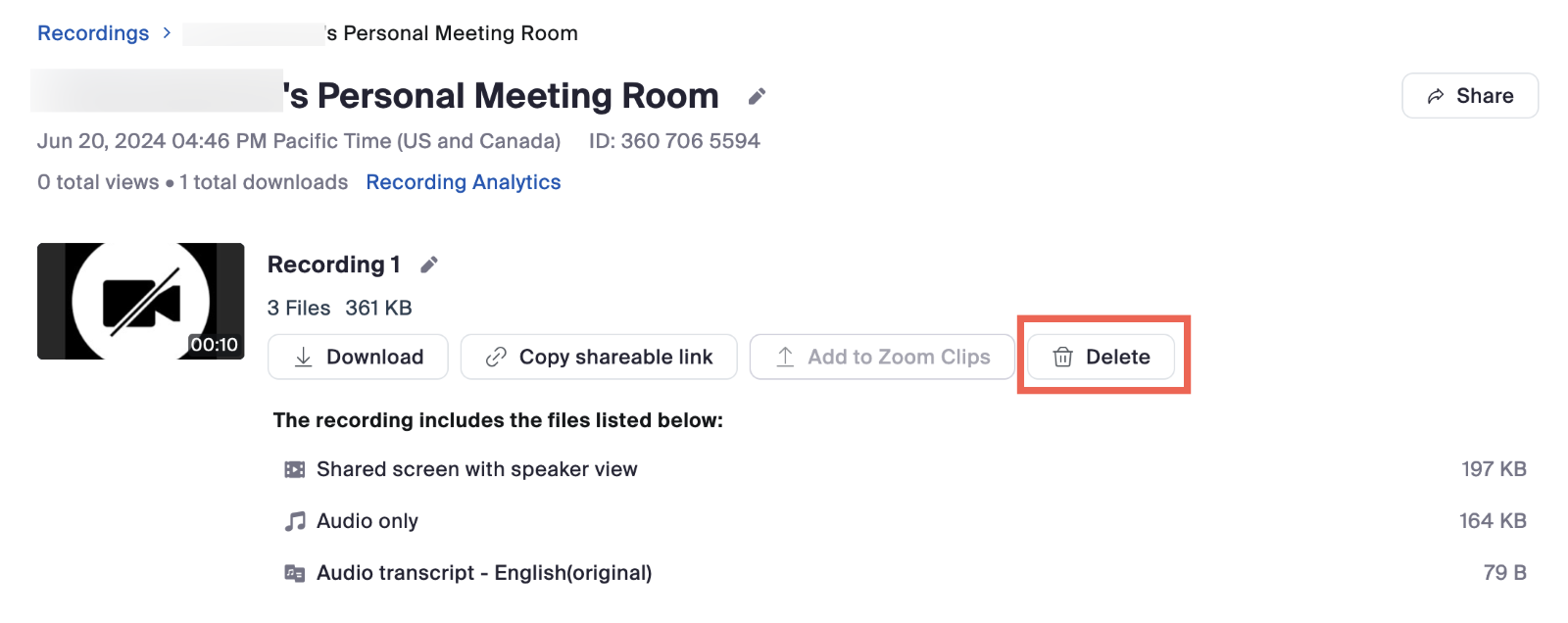Click the edit pencil next to Recording 1

(x=428, y=264)
